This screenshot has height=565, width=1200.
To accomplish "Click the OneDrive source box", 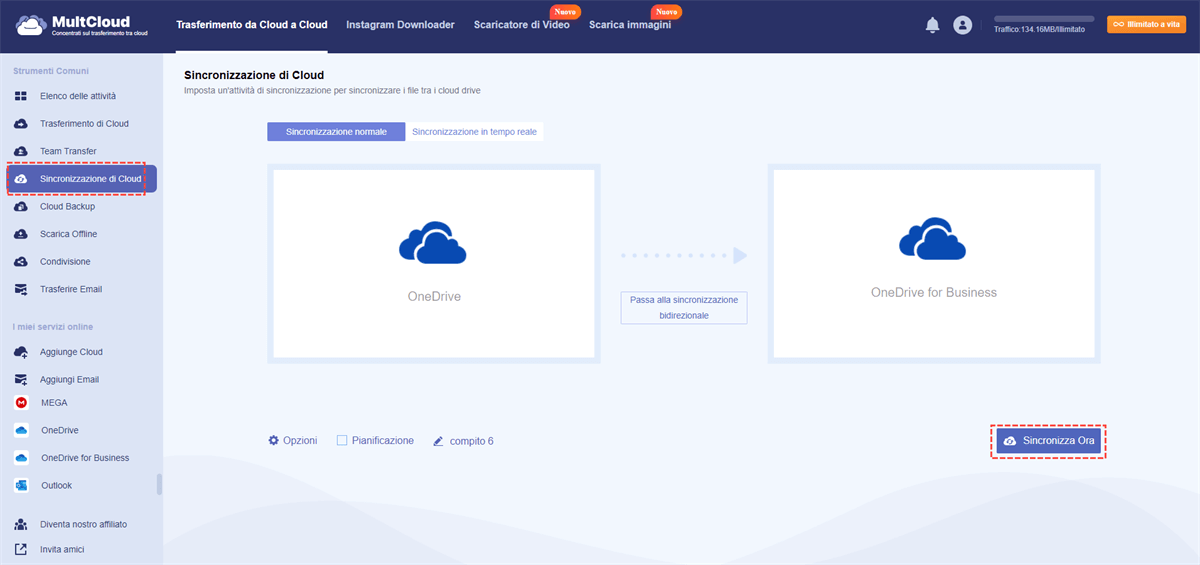I will [x=433, y=264].
